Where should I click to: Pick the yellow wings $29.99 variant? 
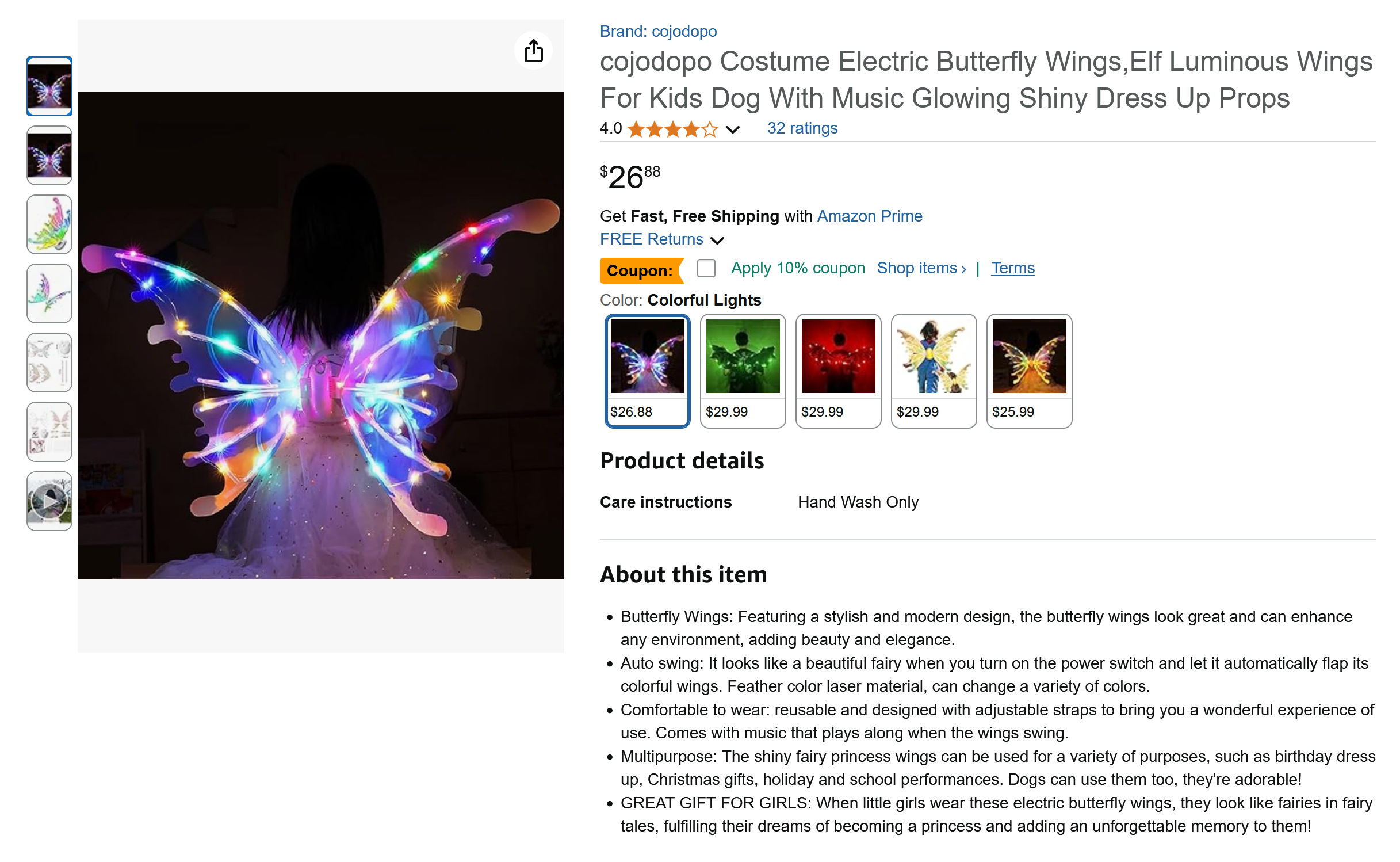[934, 371]
